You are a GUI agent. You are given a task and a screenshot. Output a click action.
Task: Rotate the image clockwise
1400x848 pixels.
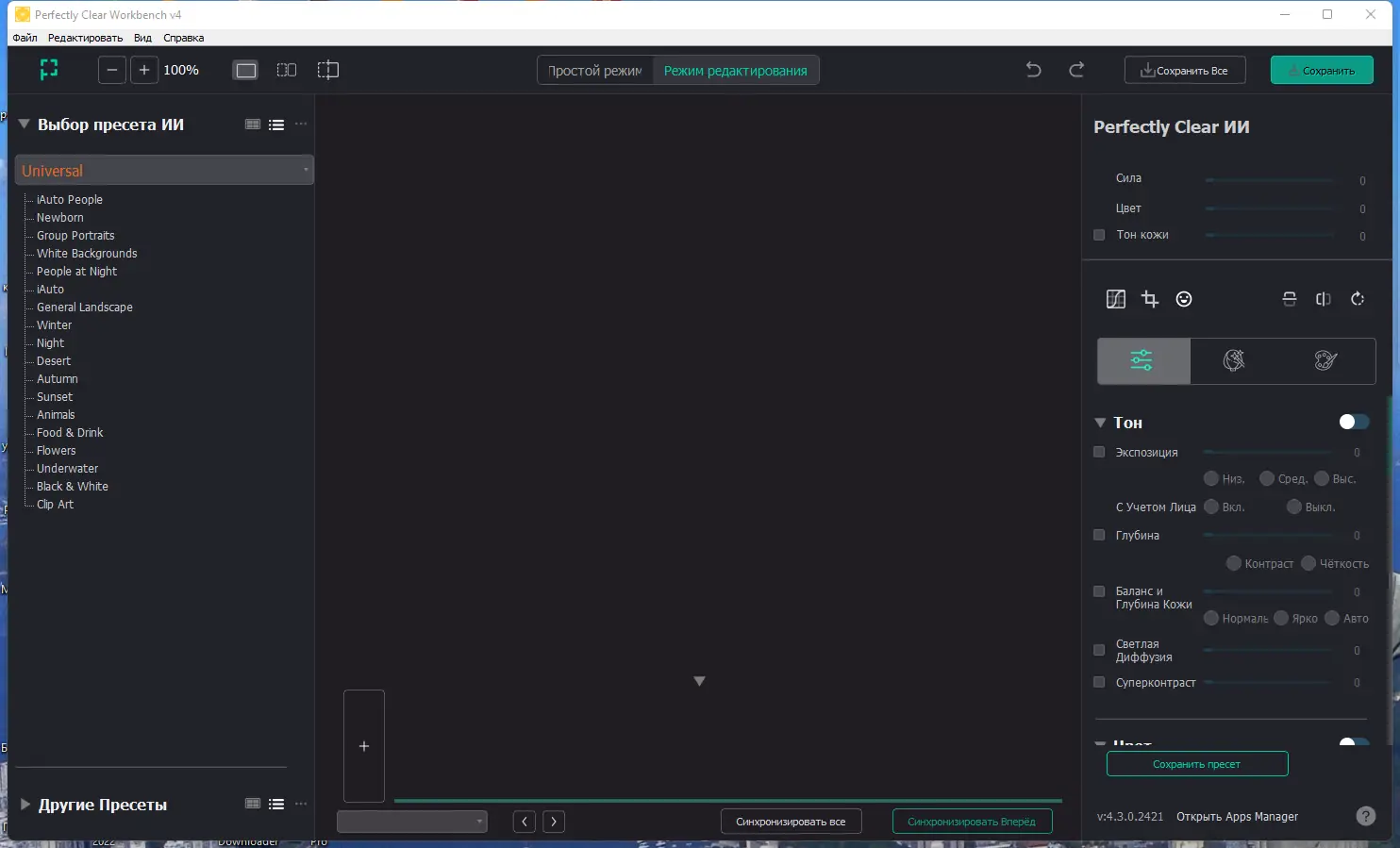pos(1358,299)
